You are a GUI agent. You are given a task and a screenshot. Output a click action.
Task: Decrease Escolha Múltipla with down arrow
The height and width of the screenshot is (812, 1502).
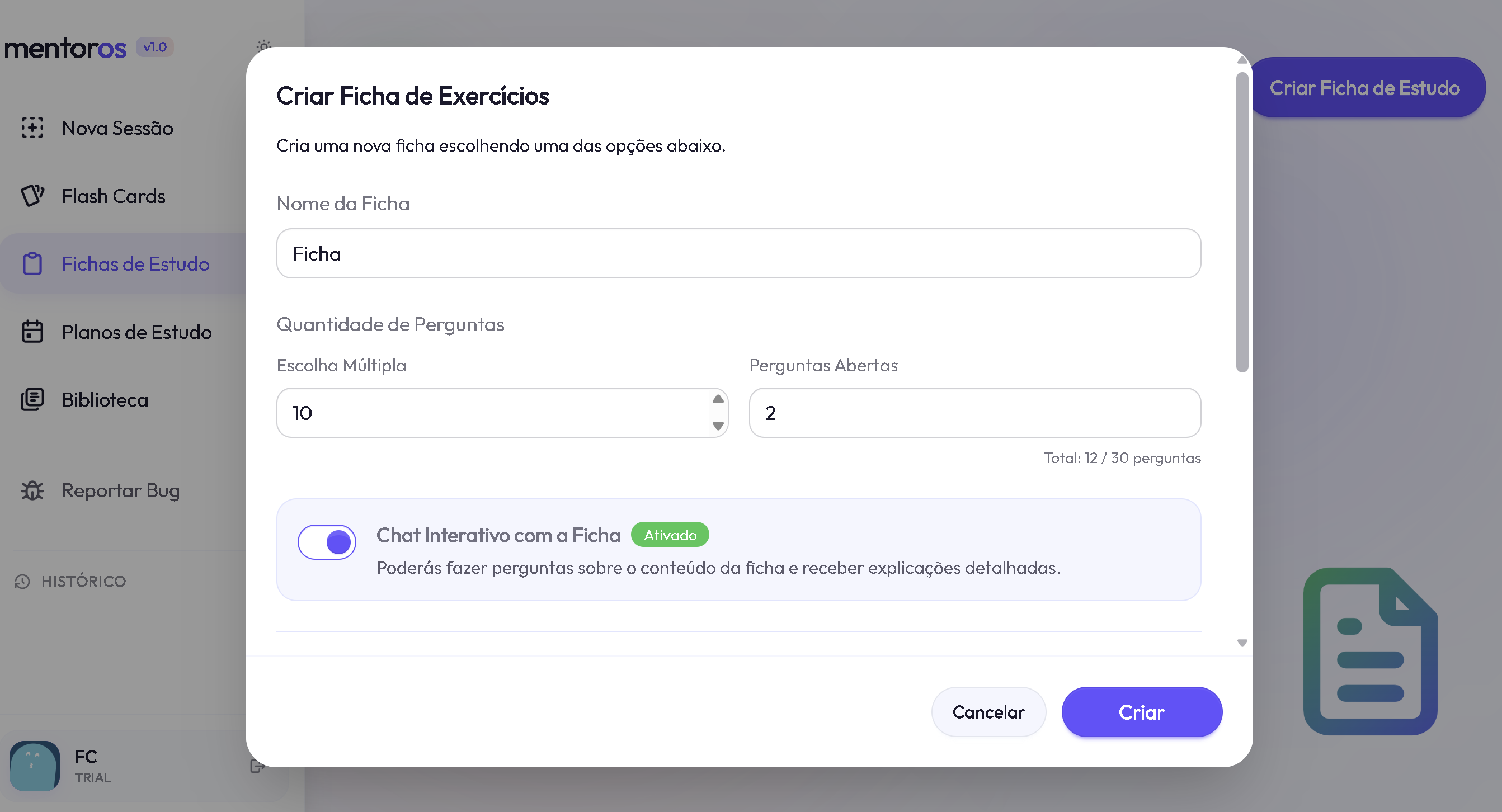tap(718, 426)
